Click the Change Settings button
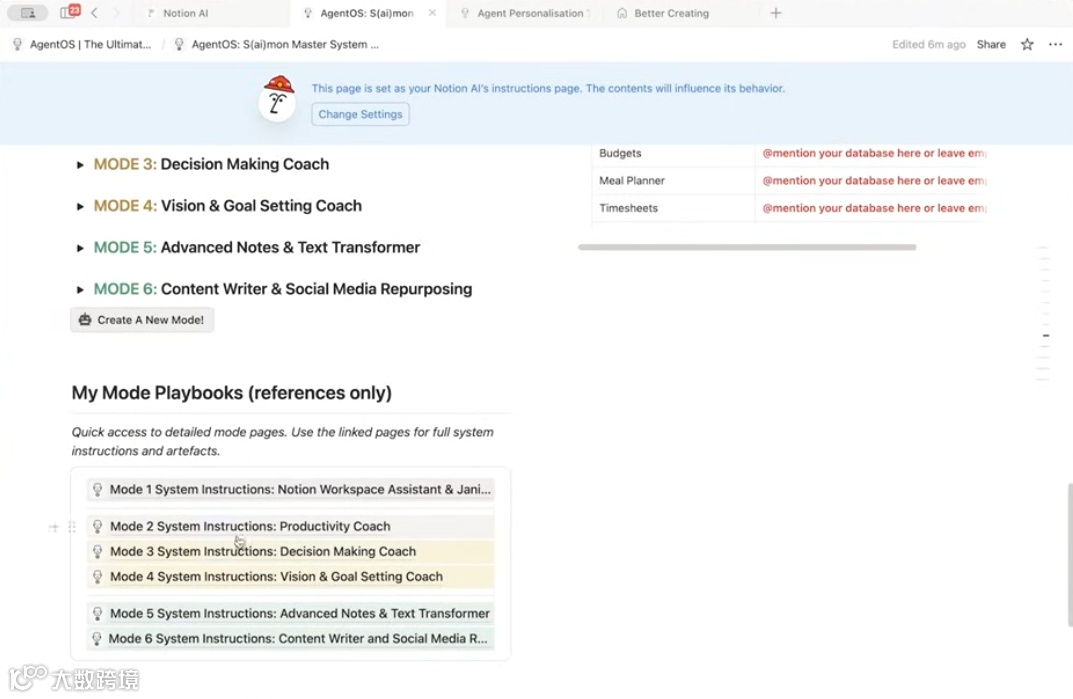Viewport: 1073px width, 699px height. pos(360,114)
